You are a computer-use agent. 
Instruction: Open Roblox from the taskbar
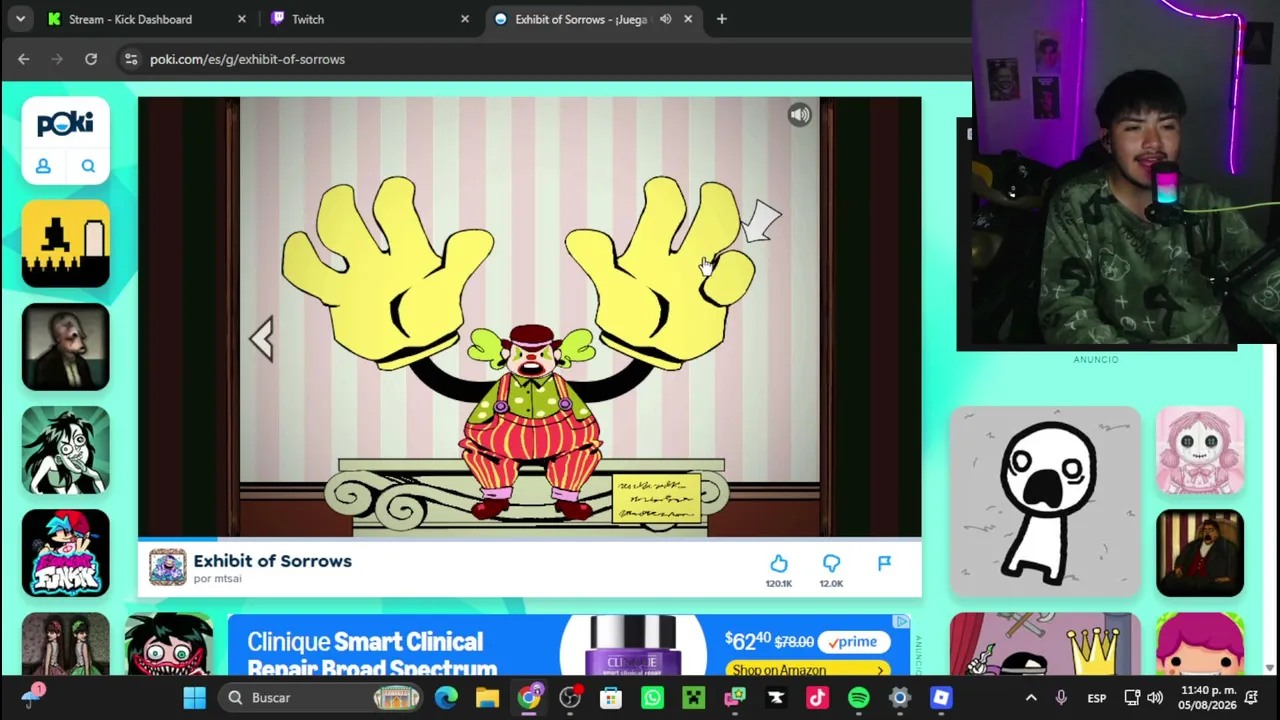coord(941,698)
